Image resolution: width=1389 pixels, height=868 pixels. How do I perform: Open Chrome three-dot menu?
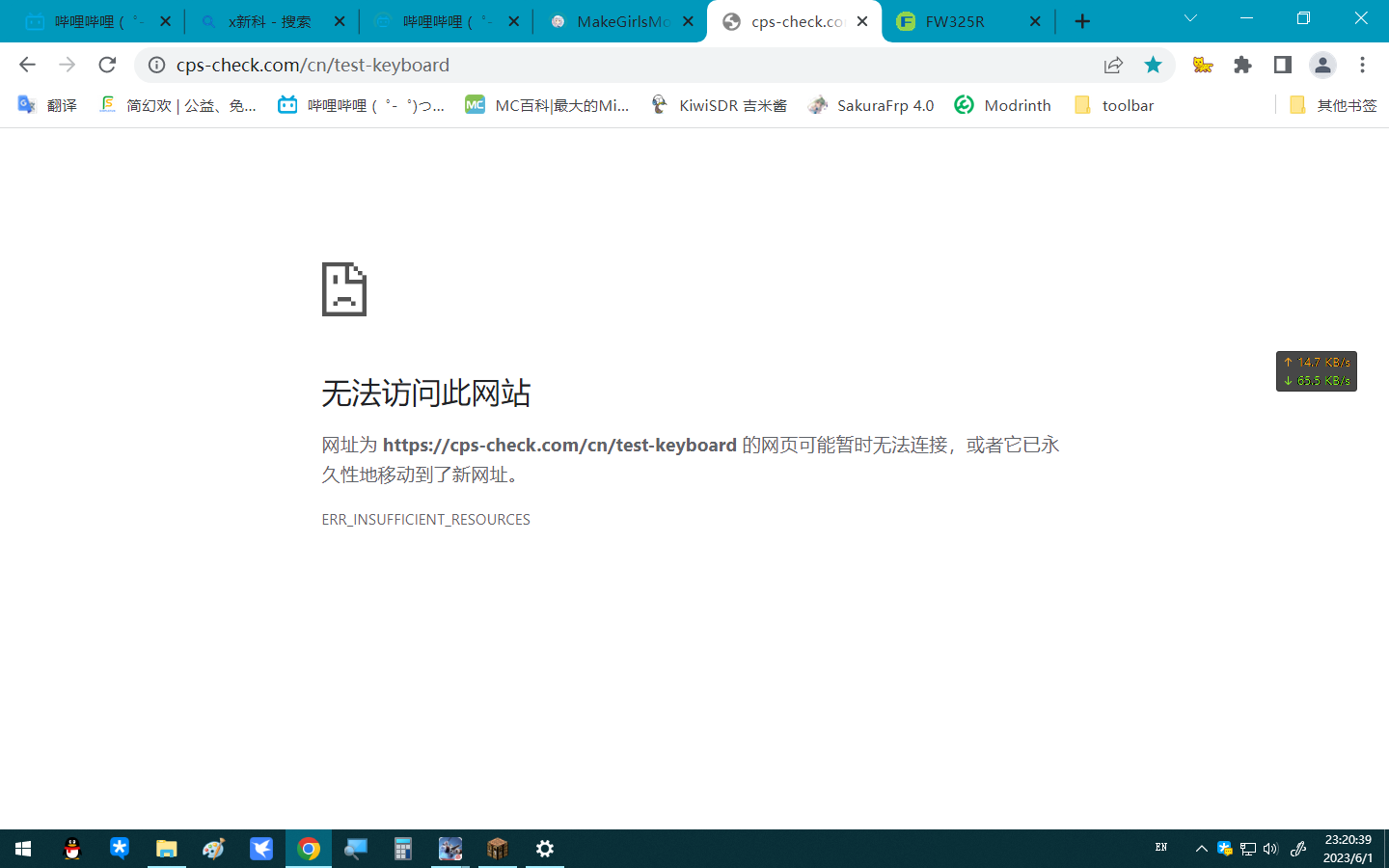pyautogui.click(x=1362, y=65)
